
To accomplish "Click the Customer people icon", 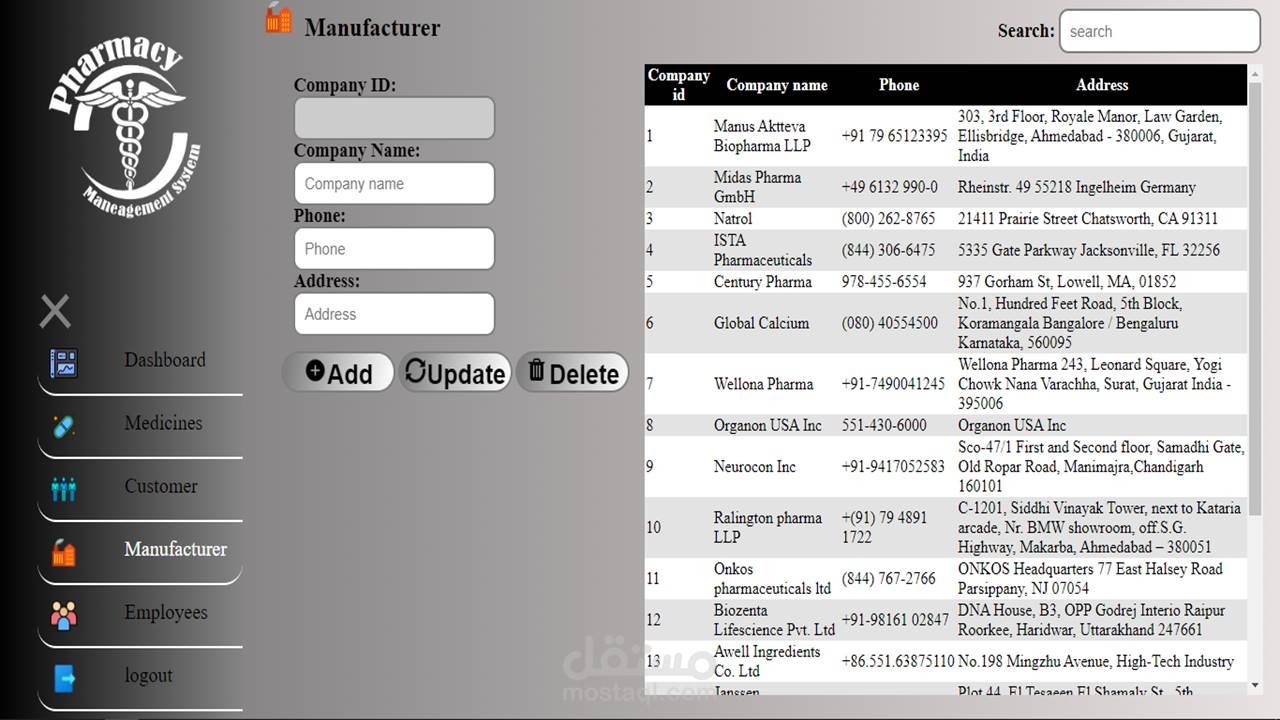I will 64,489.
